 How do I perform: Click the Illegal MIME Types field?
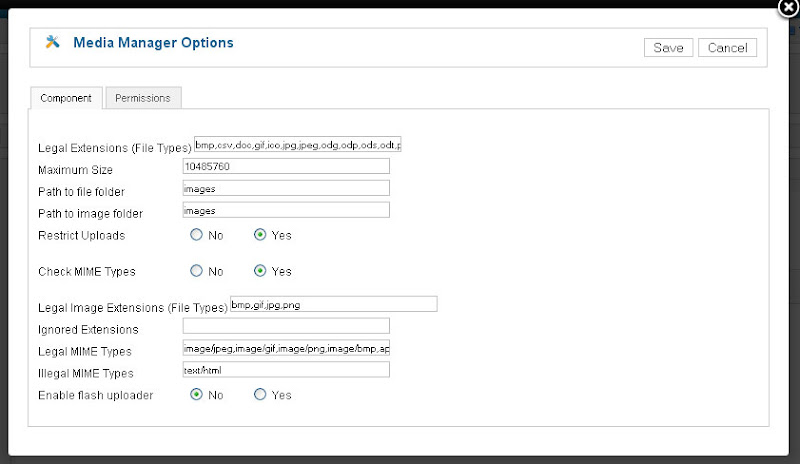click(286, 370)
